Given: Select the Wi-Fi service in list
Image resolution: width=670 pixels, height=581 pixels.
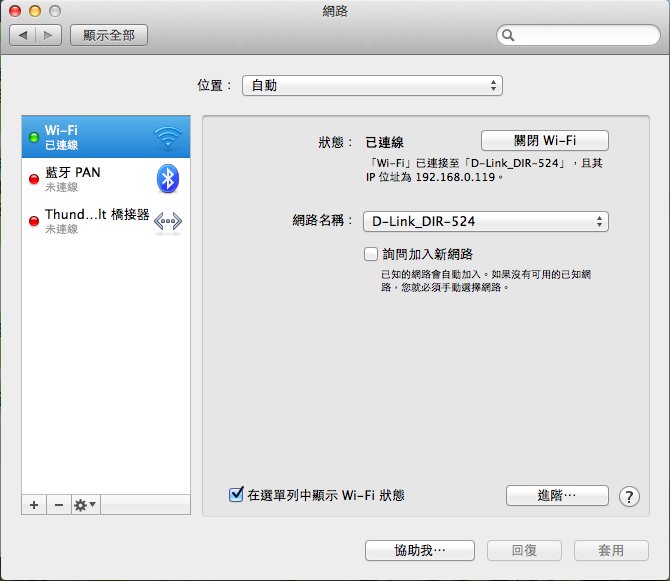Looking at the screenshot, I should pyautogui.click(x=106, y=137).
